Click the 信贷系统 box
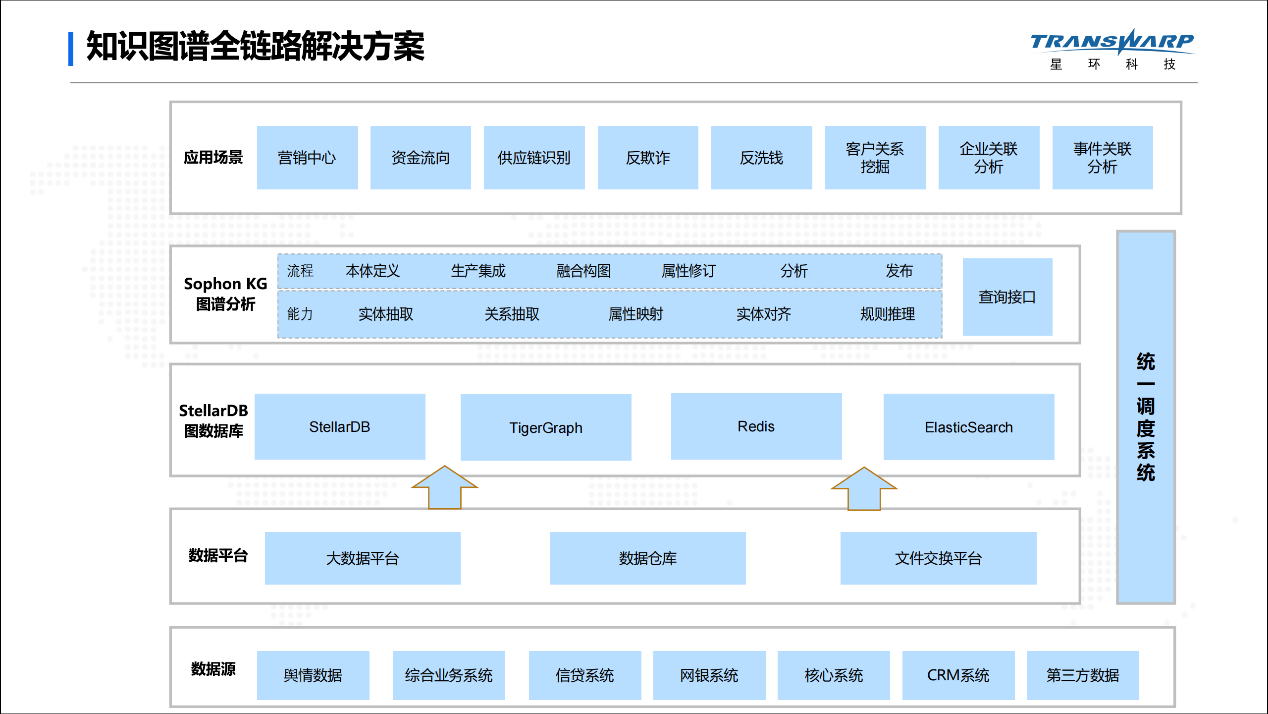 585,675
